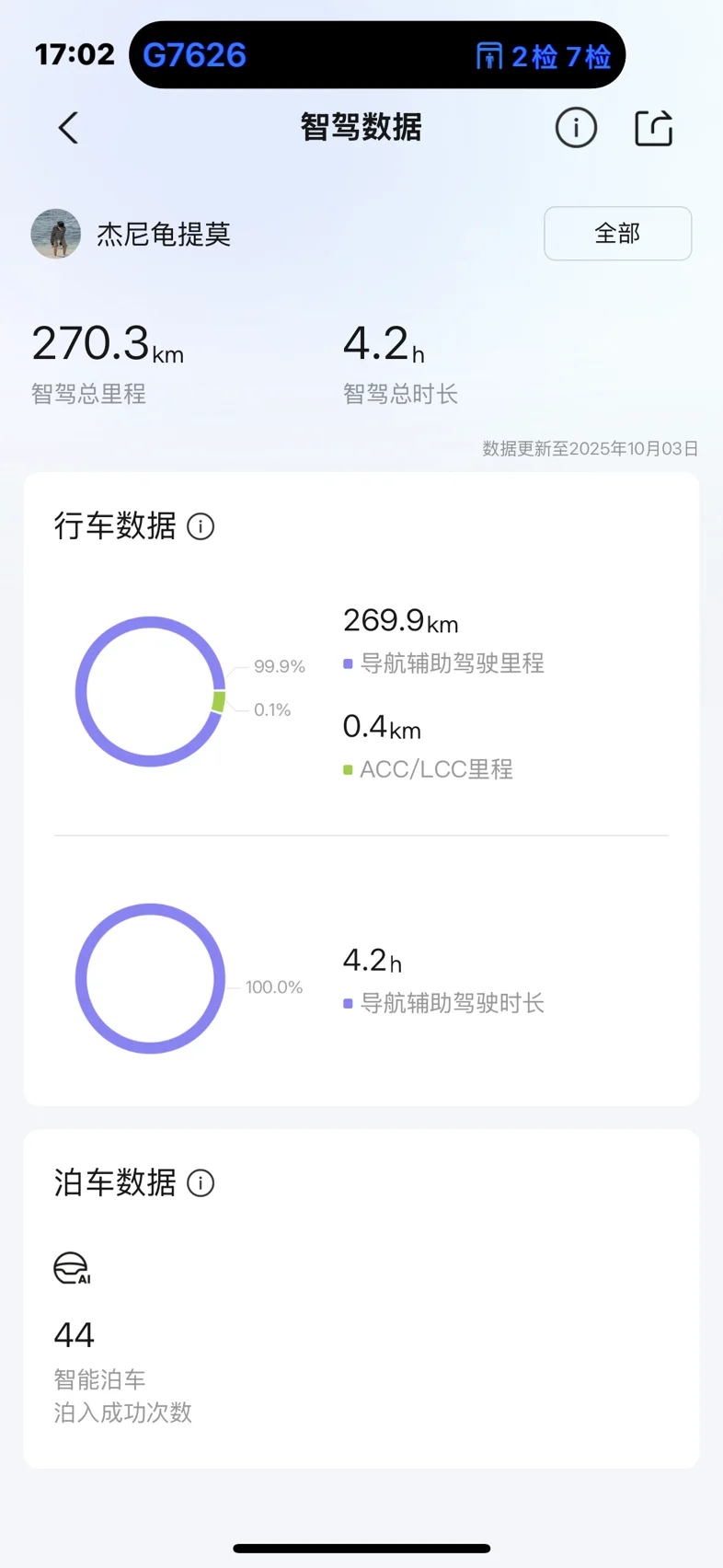Tap the 44 parking success count

75,1335
